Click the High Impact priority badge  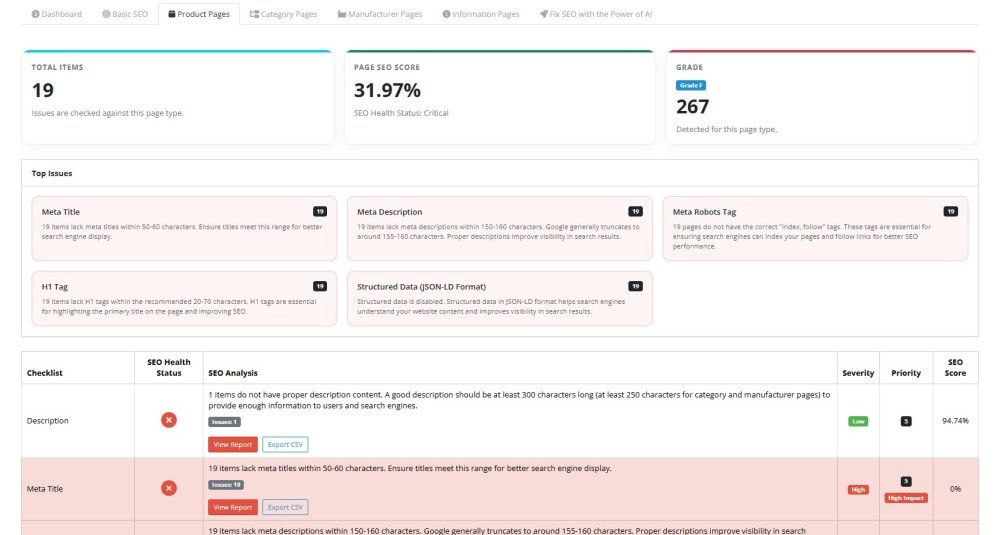point(906,497)
